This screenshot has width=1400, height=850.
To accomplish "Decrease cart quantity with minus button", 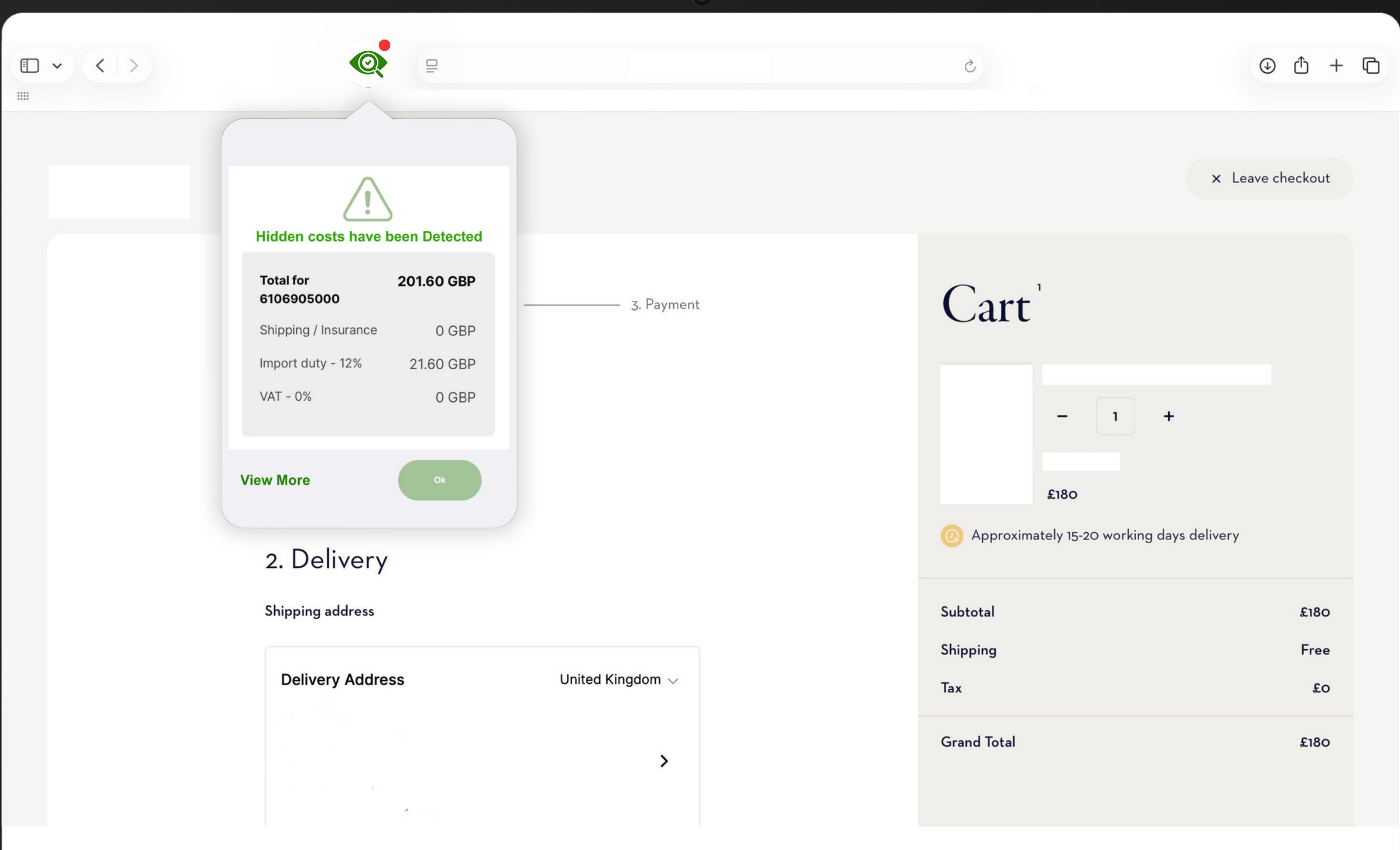I will click(x=1062, y=416).
